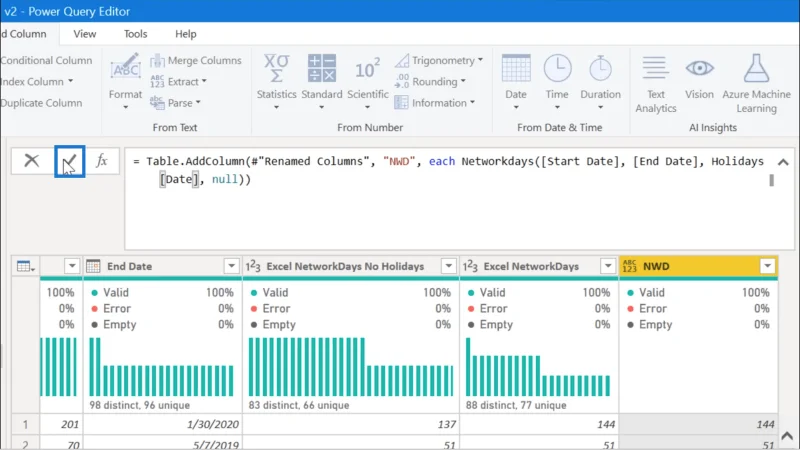Image resolution: width=800 pixels, height=450 pixels.
Task: Click End Date value distribution chart
Action: click(x=162, y=367)
